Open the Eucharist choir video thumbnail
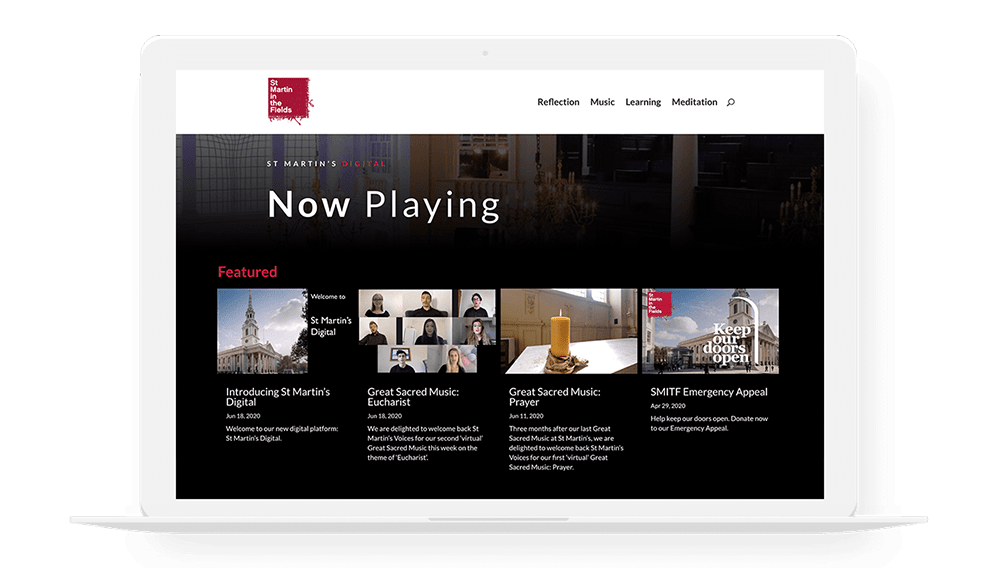Viewport: 1000px width, 568px height. [427, 331]
